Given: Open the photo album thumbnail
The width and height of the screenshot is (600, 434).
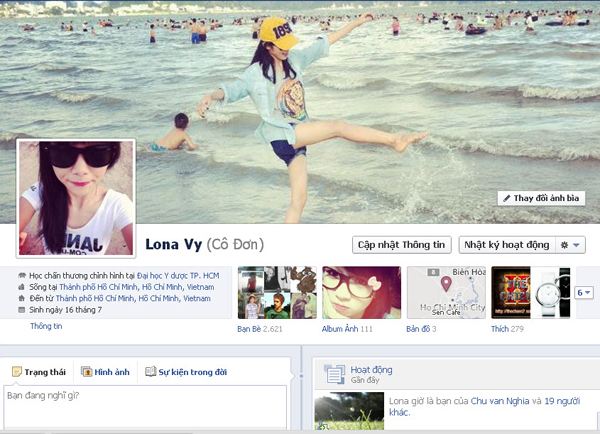Looking at the screenshot, I should coord(362,293).
